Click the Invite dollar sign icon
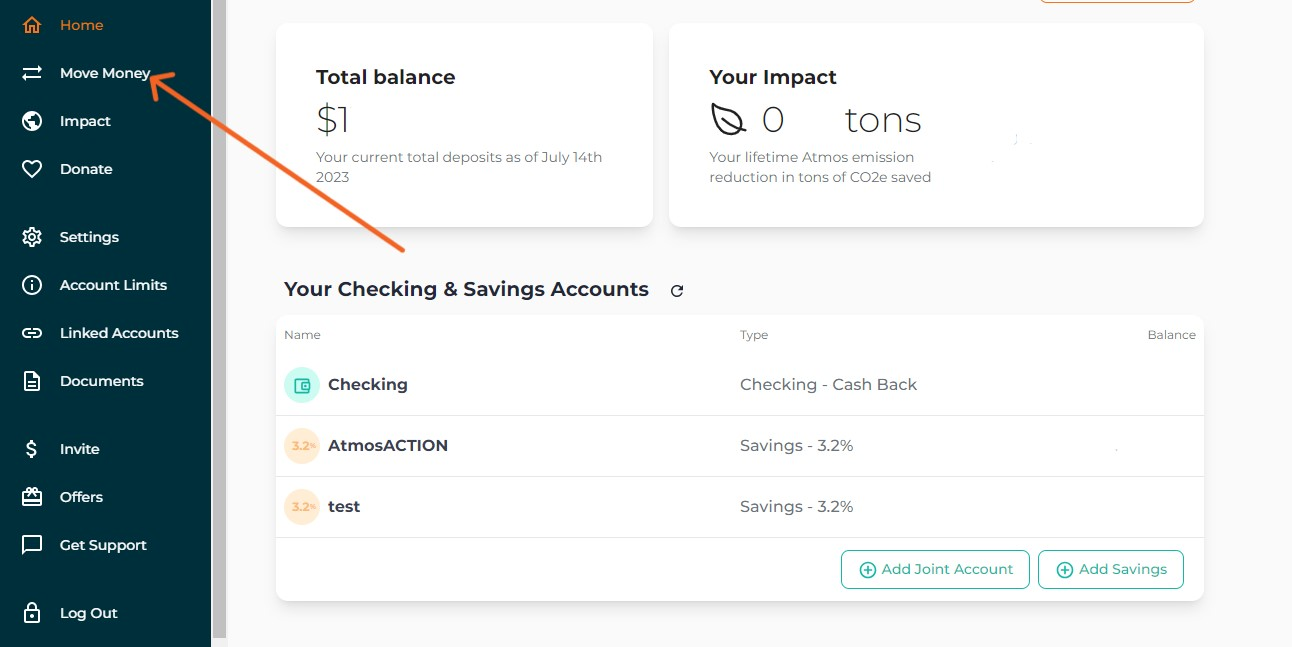Image resolution: width=1292 pixels, height=647 pixels. tap(31, 448)
